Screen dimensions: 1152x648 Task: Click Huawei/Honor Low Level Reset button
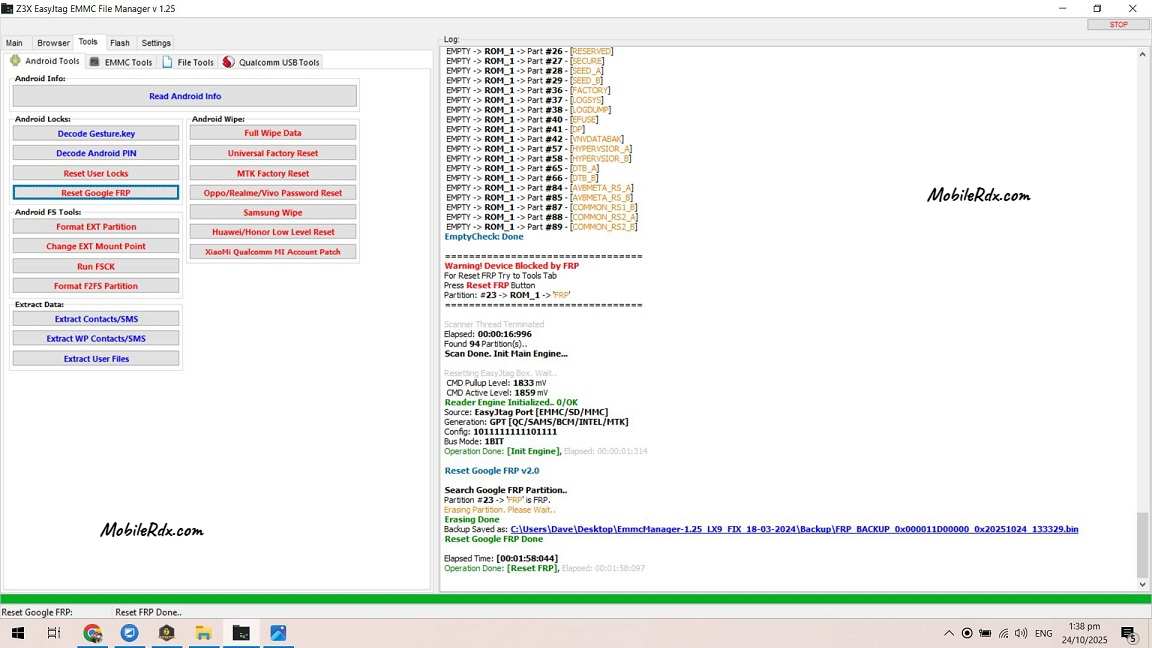273,231
